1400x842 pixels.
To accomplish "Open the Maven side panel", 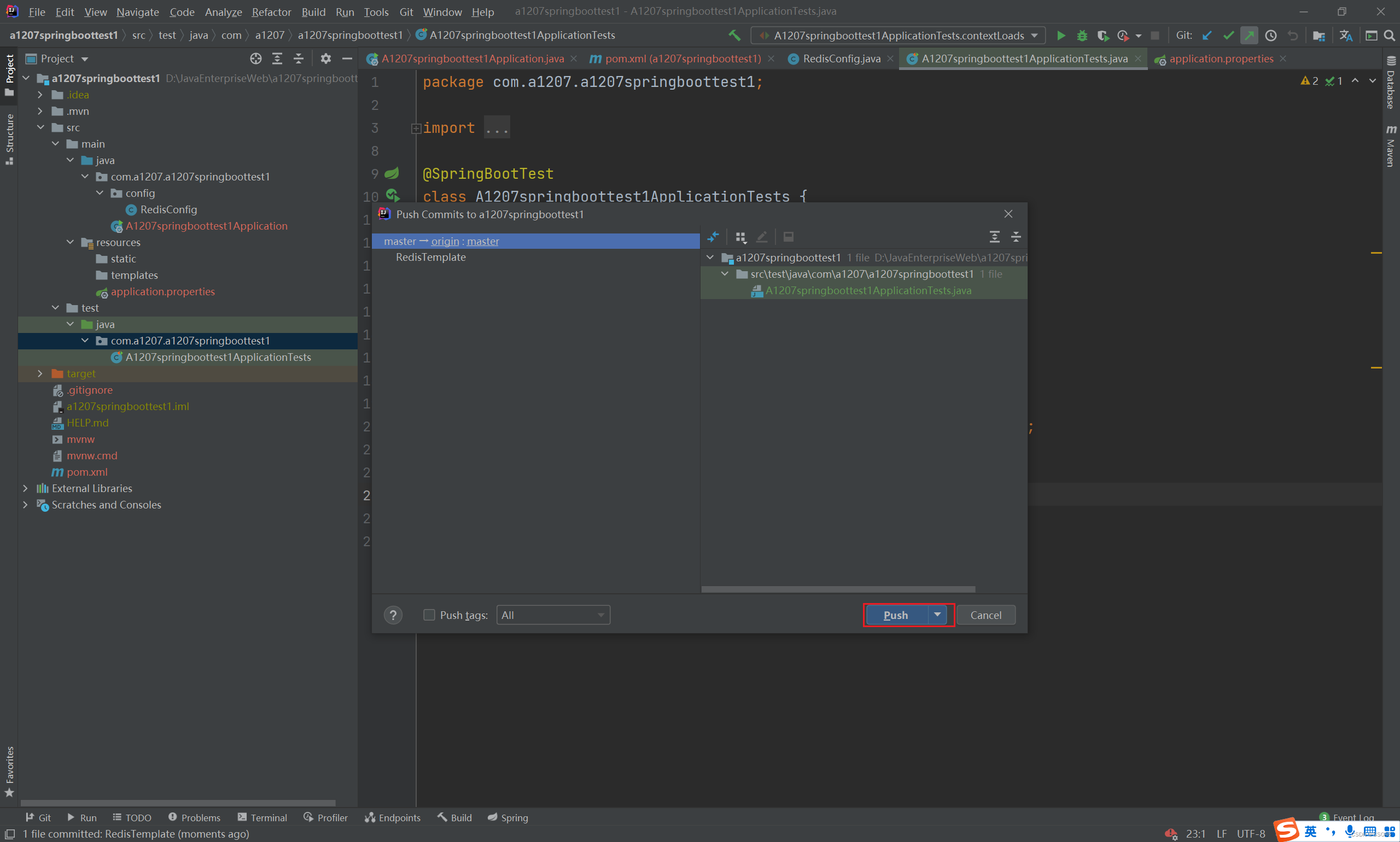I will (1391, 146).
